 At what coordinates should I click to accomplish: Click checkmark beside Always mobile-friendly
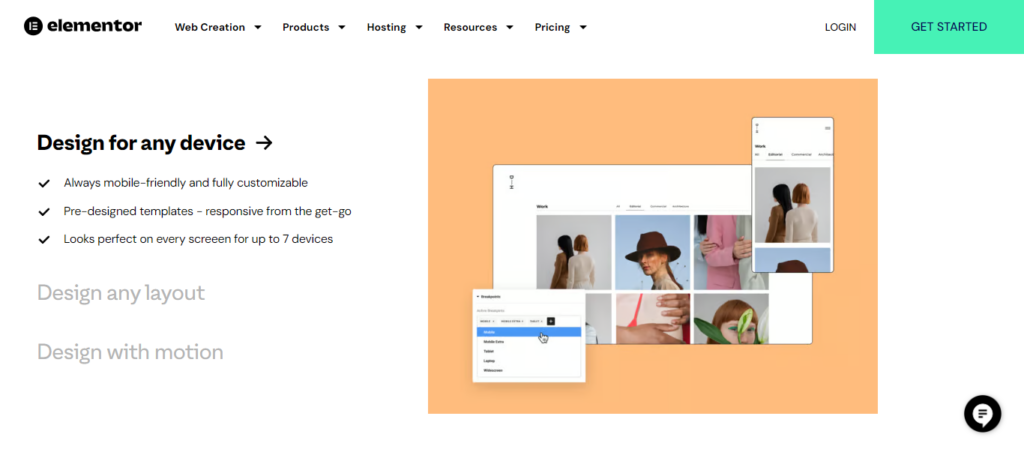coord(44,183)
